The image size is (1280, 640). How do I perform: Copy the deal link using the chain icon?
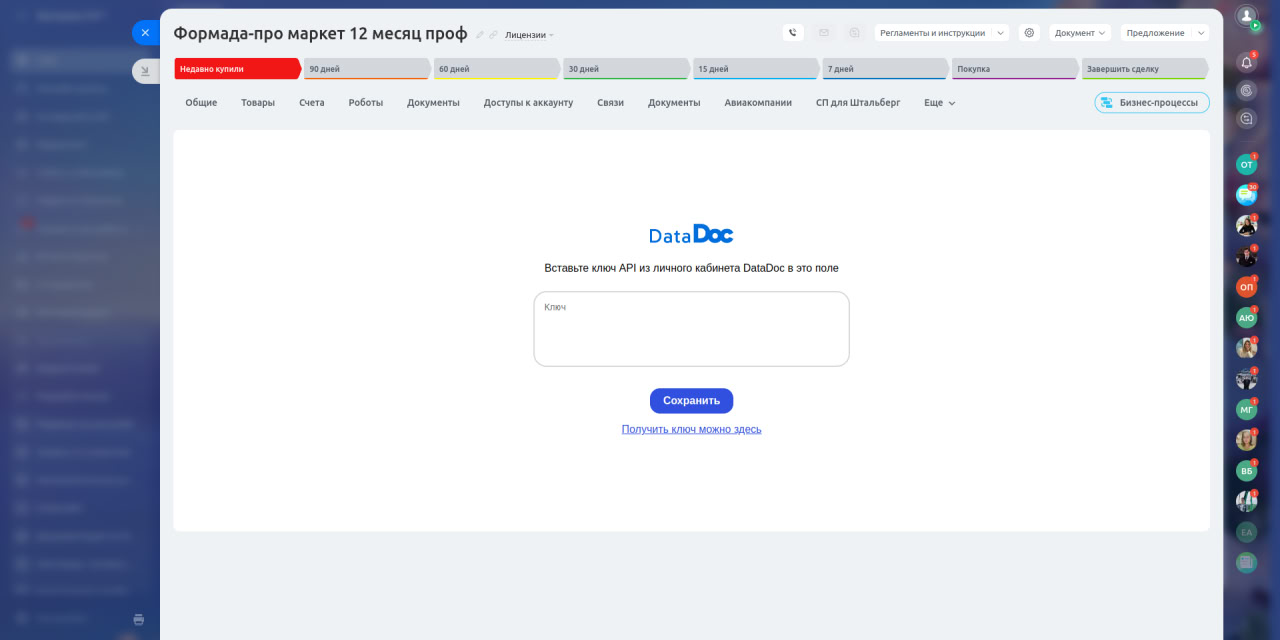(494, 35)
